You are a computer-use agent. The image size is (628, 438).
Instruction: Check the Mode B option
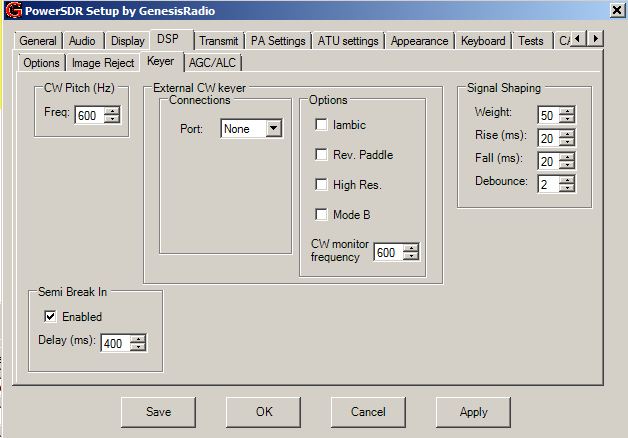[321, 215]
